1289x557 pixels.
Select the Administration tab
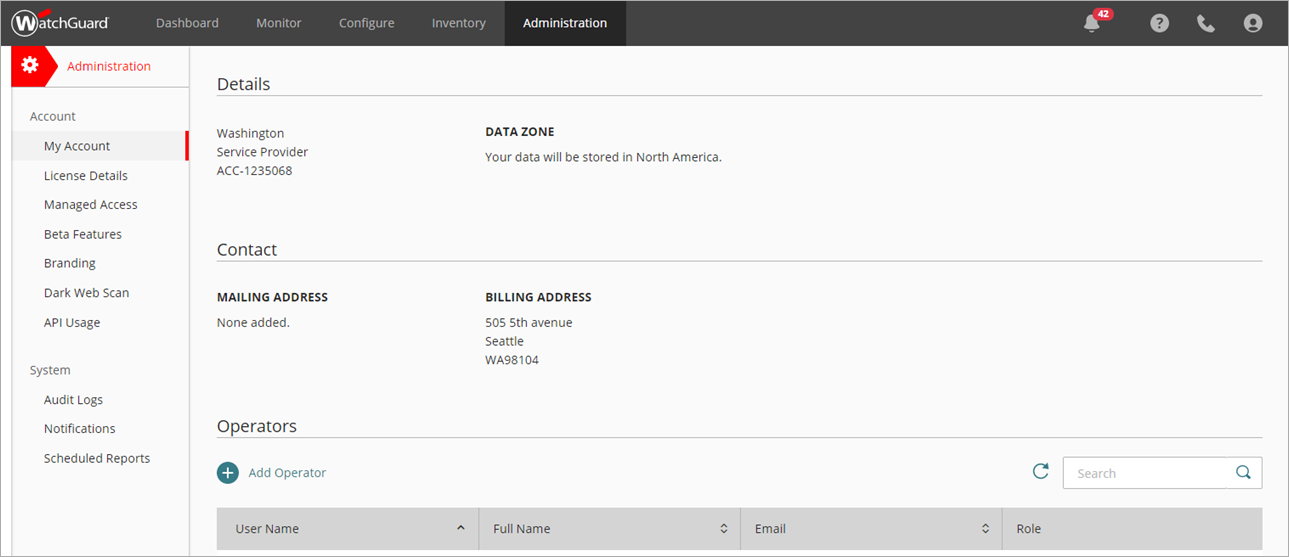pos(565,23)
